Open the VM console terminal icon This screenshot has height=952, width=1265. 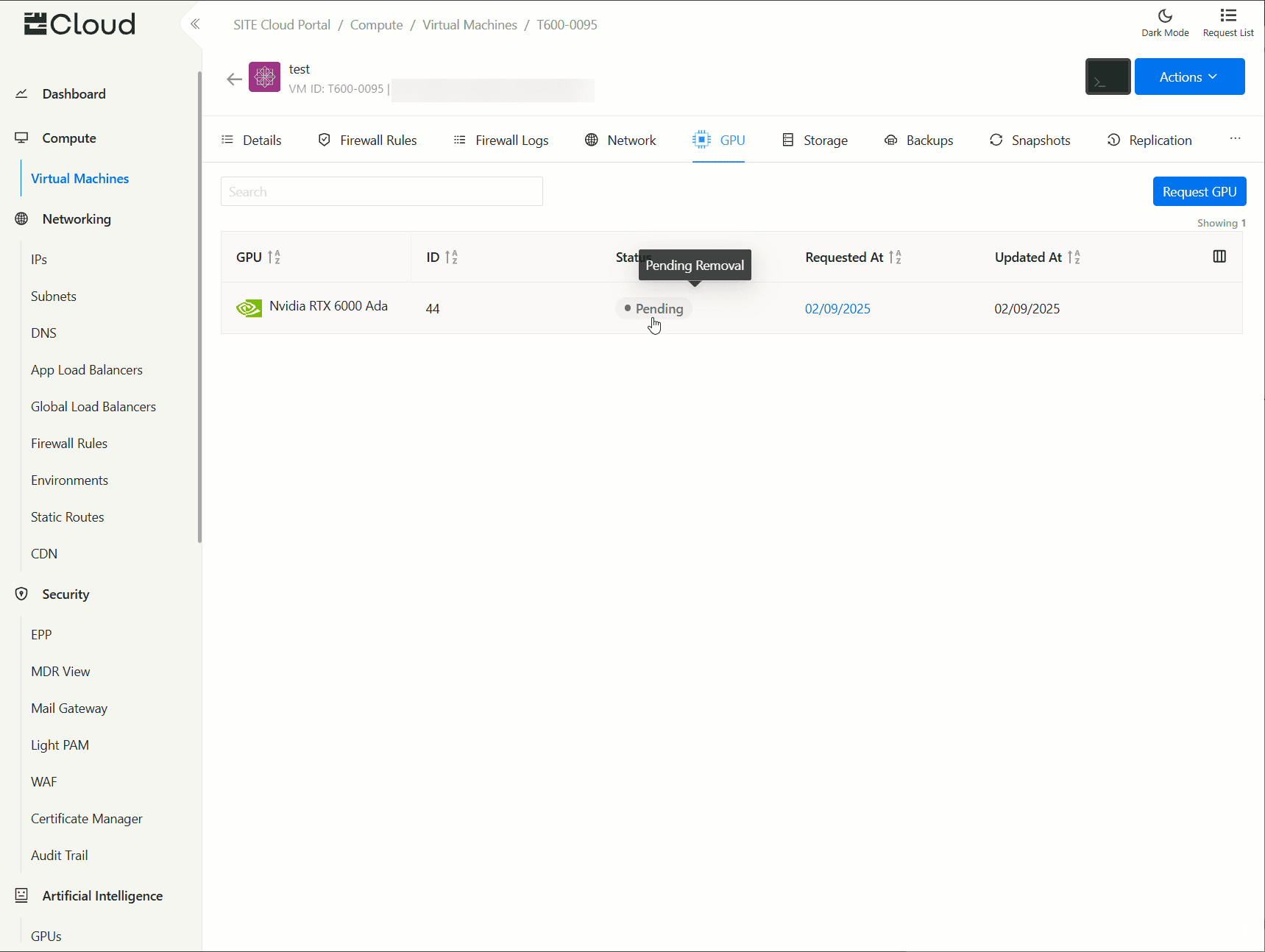click(1108, 77)
